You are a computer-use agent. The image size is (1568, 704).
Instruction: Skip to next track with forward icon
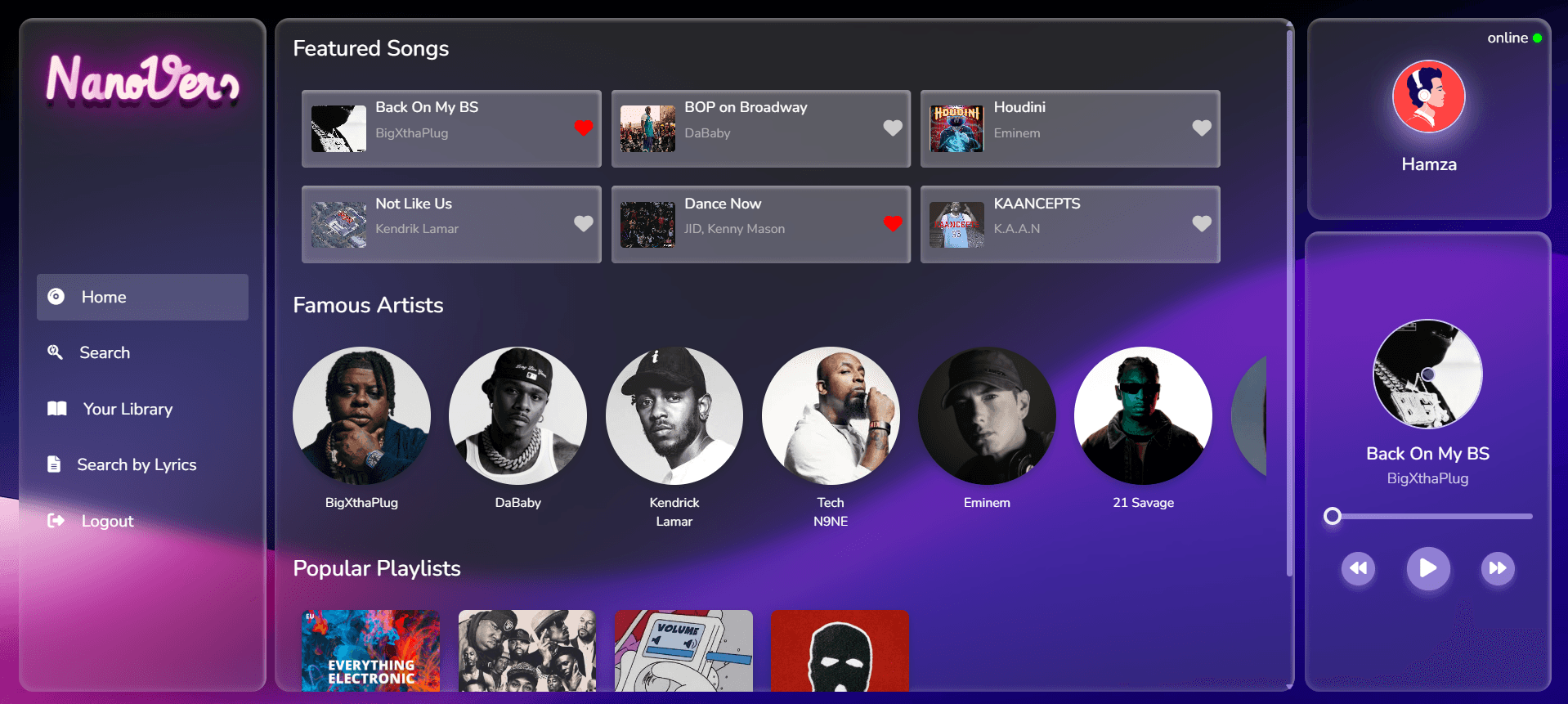[1498, 568]
